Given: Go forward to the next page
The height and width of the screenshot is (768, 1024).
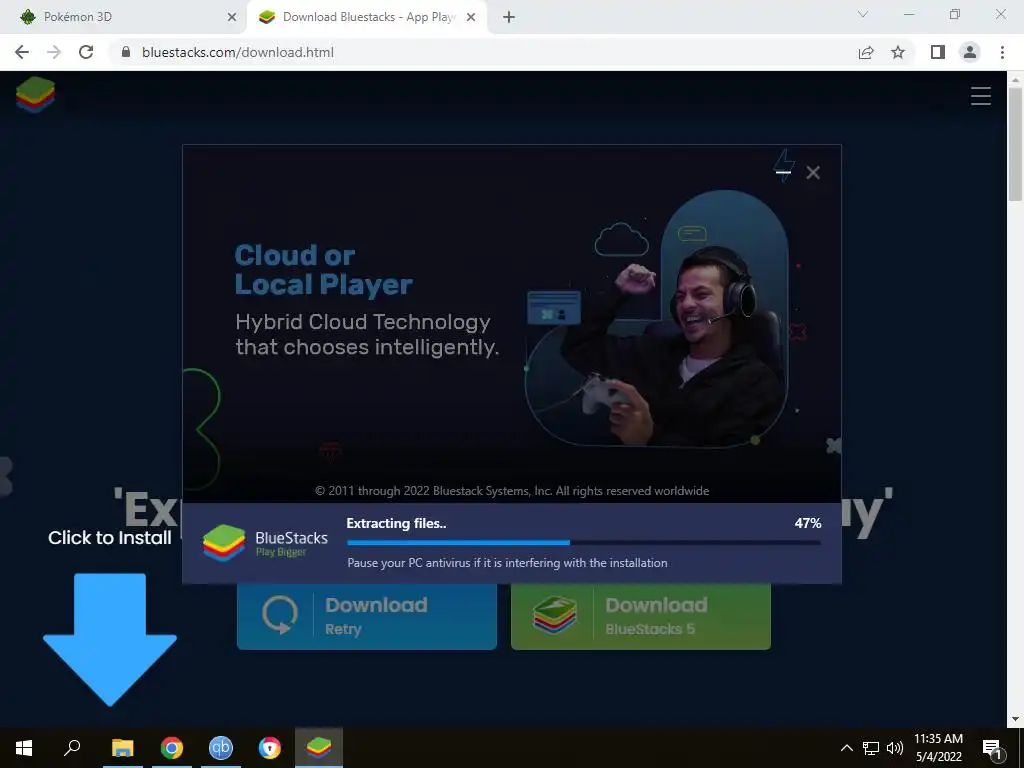Looking at the screenshot, I should pos(54,52).
